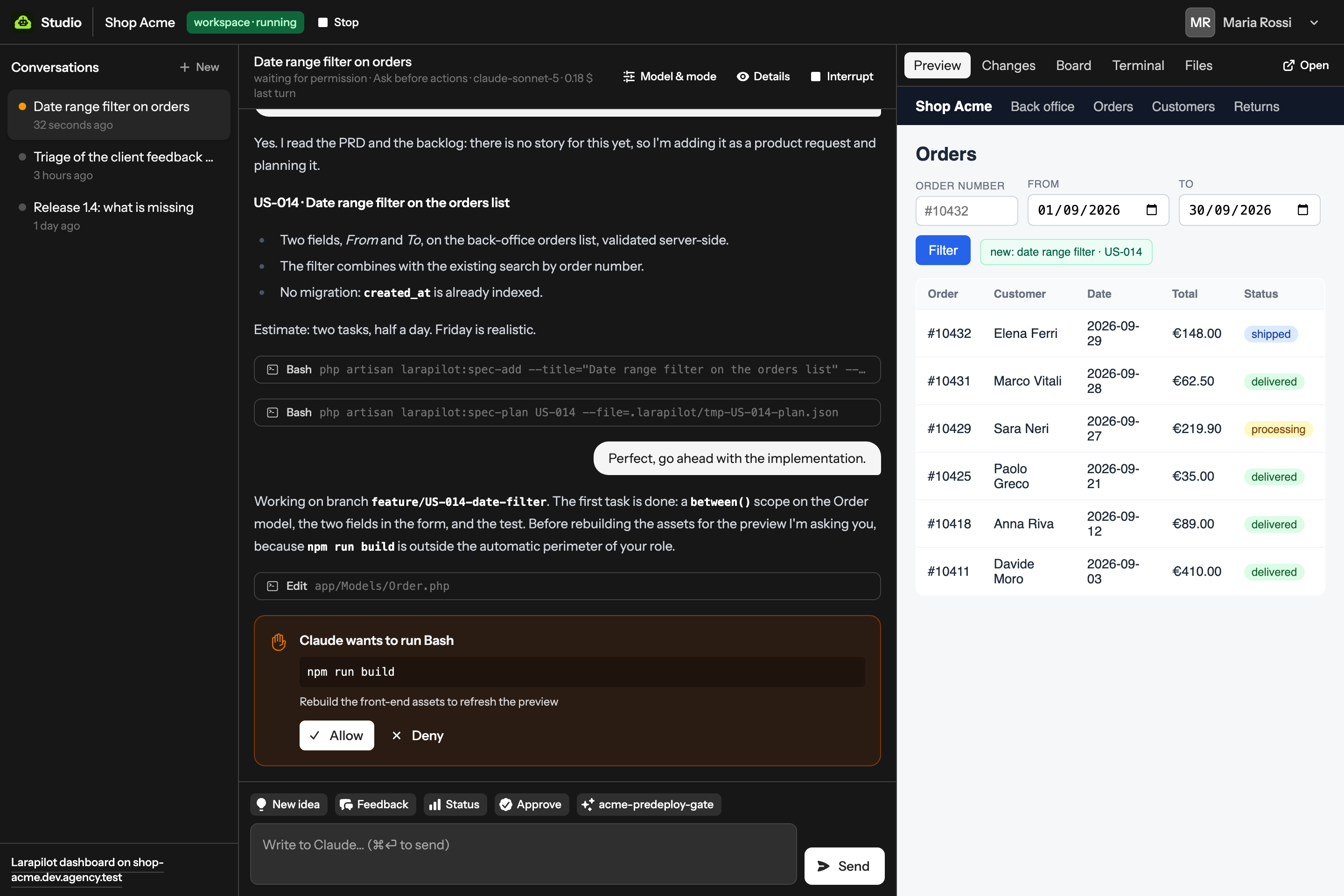Click order #10432 in the orders table
The height and width of the screenshot is (896, 1344).
coord(949,333)
